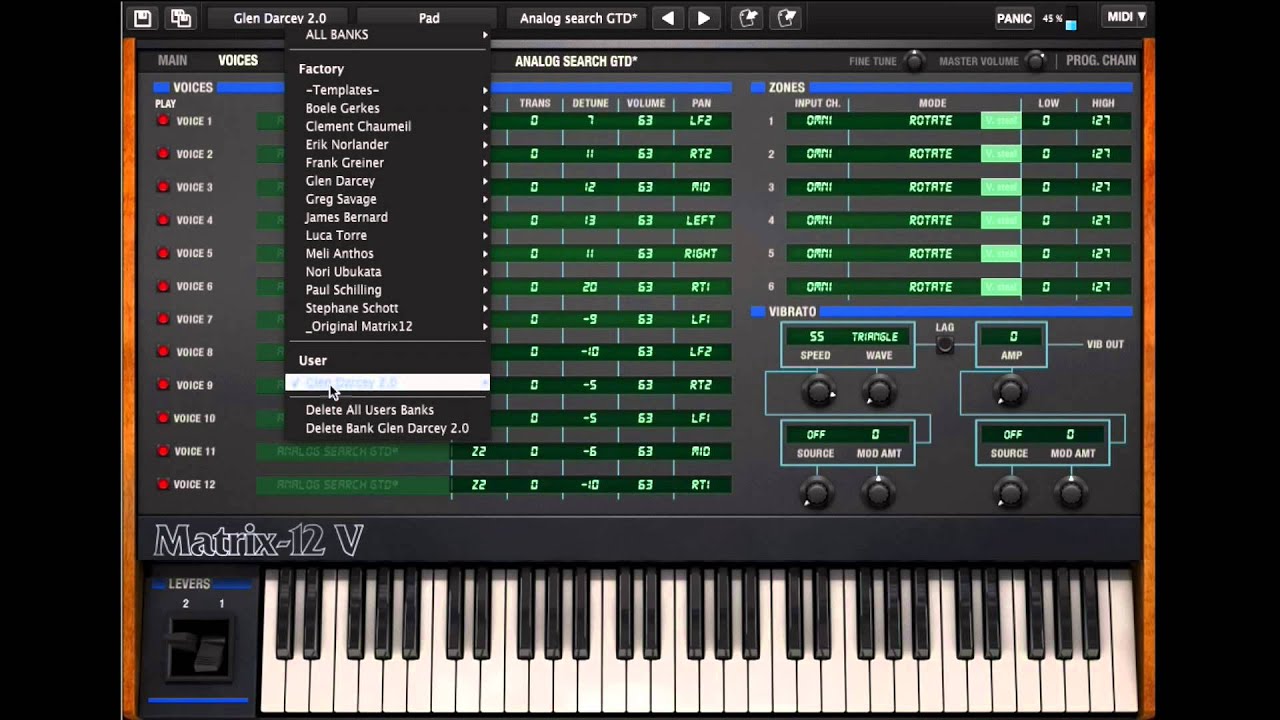Expand the Greg Savage bank submenu
The image size is (1280, 720).
[x=388, y=199]
